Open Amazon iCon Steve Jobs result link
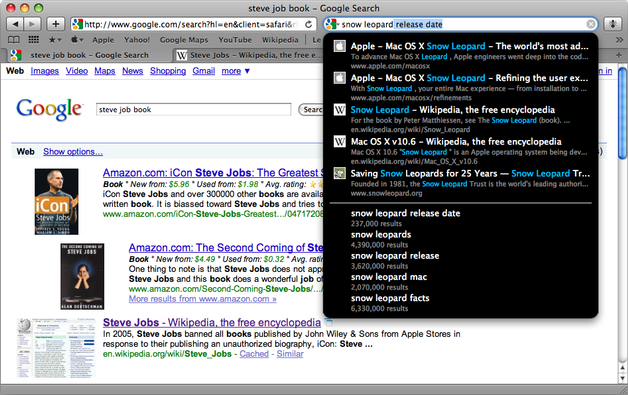Viewport: 628px width, 395px height. click(213, 173)
